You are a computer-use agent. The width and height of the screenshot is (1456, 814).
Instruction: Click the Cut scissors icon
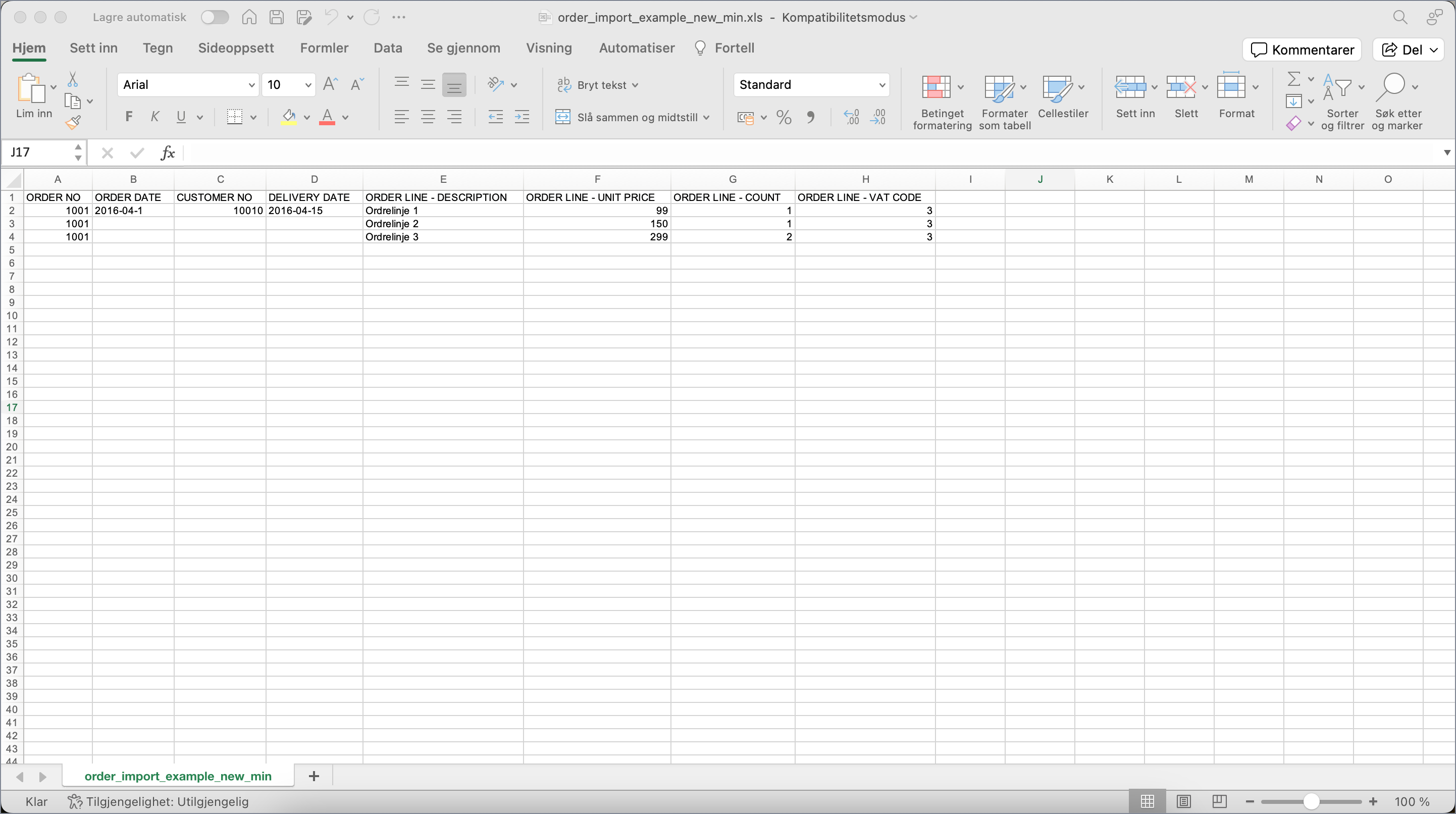72,79
